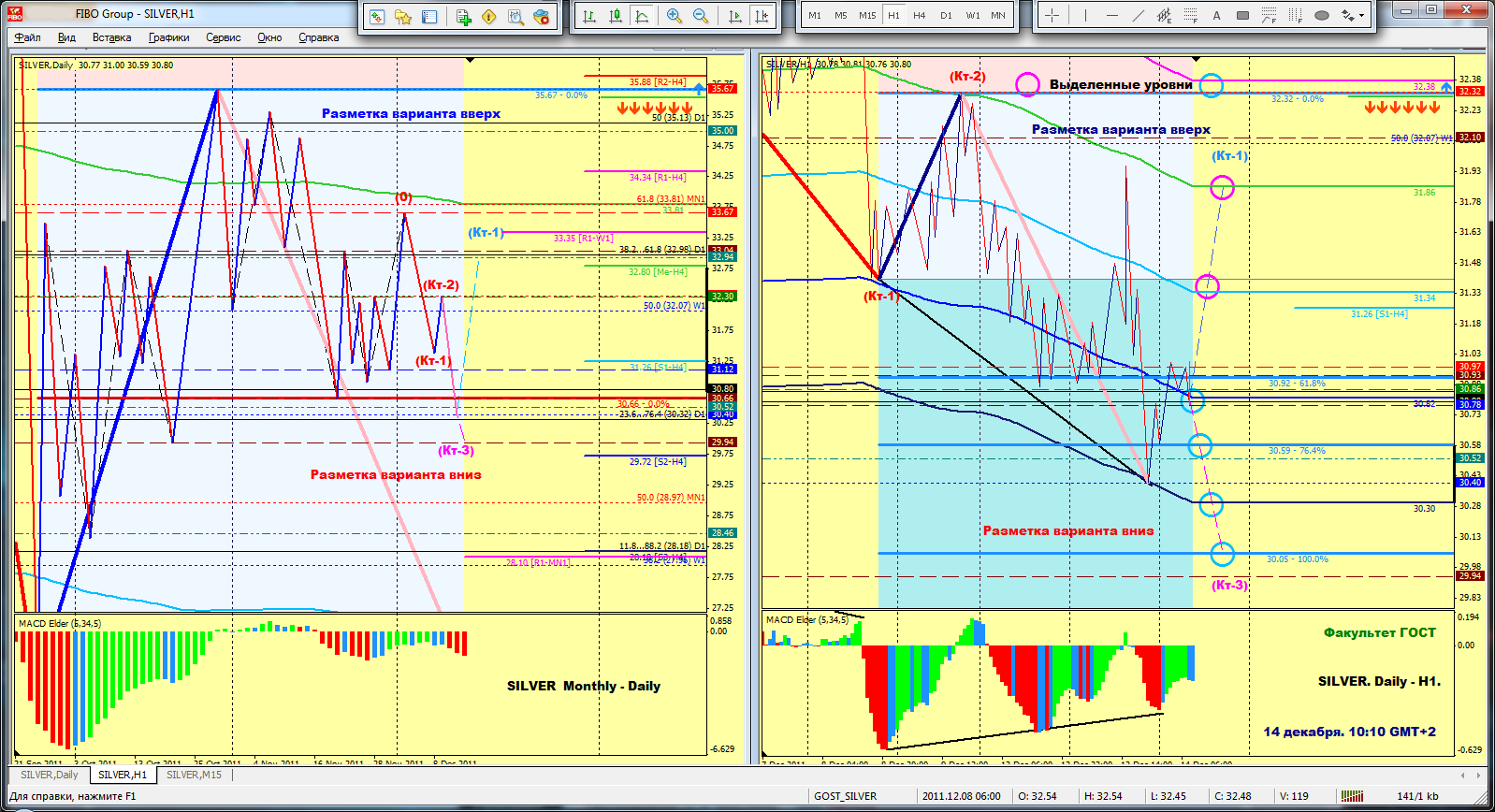Open the Окно menu

pos(269,37)
